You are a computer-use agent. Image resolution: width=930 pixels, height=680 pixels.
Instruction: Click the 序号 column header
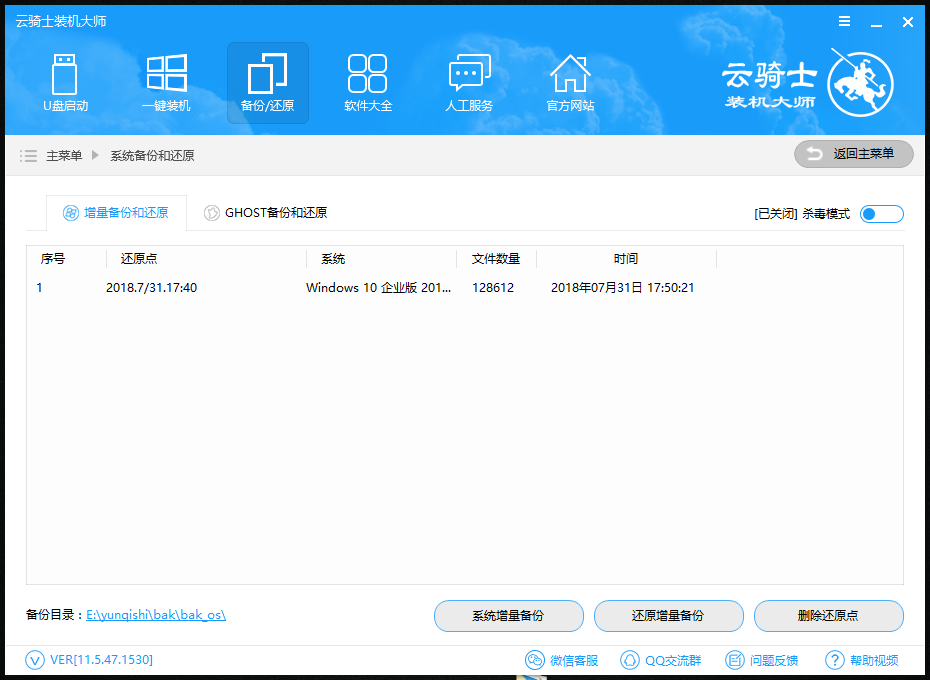pyautogui.click(x=53, y=259)
